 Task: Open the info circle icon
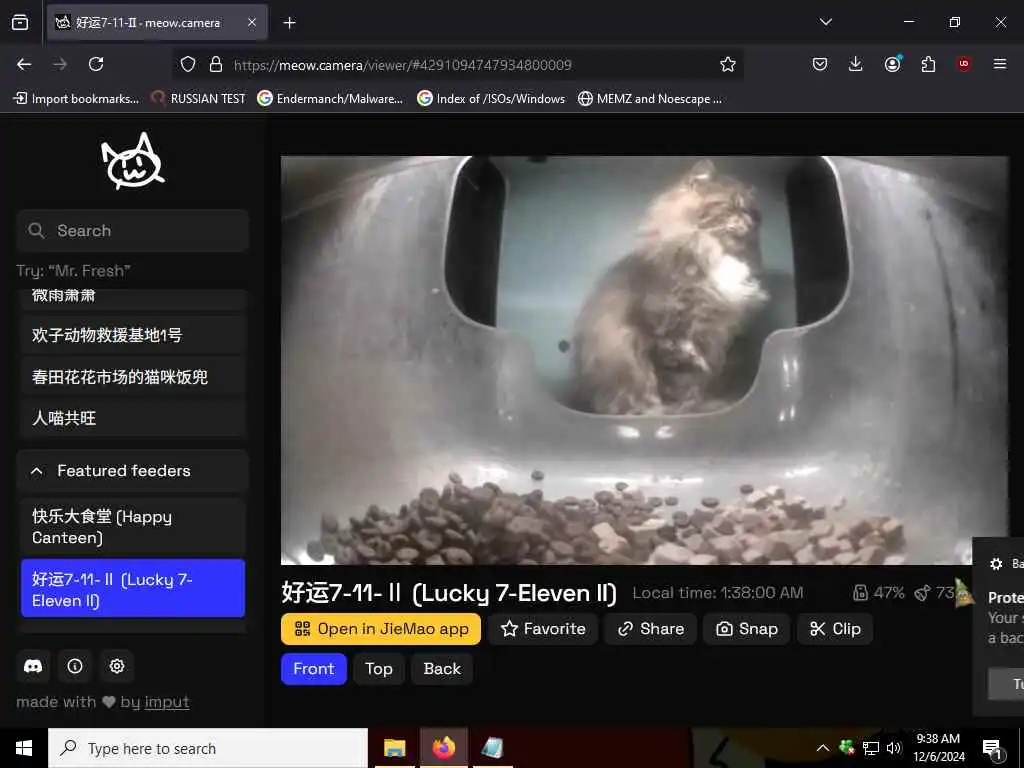click(75, 666)
